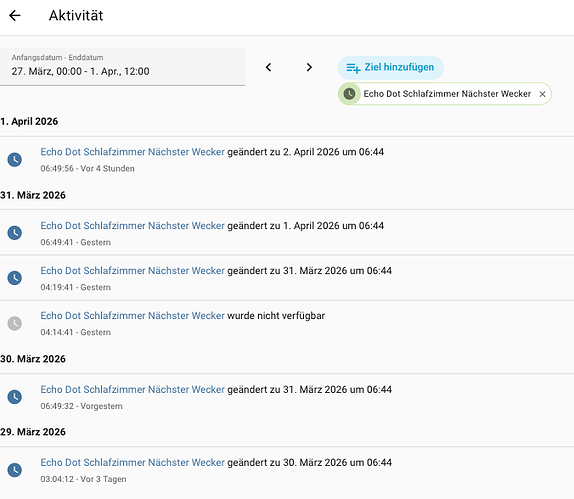Open entity link in 'wurde nicht verfügbar' entry
The width and height of the screenshot is (574, 499).
(132, 316)
